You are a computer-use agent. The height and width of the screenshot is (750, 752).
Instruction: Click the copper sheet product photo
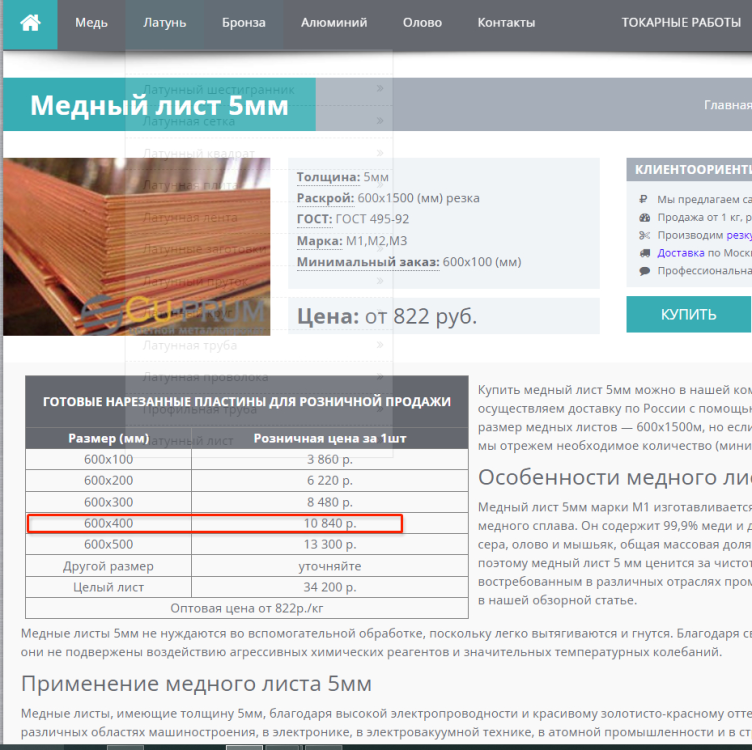(x=136, y=246)
